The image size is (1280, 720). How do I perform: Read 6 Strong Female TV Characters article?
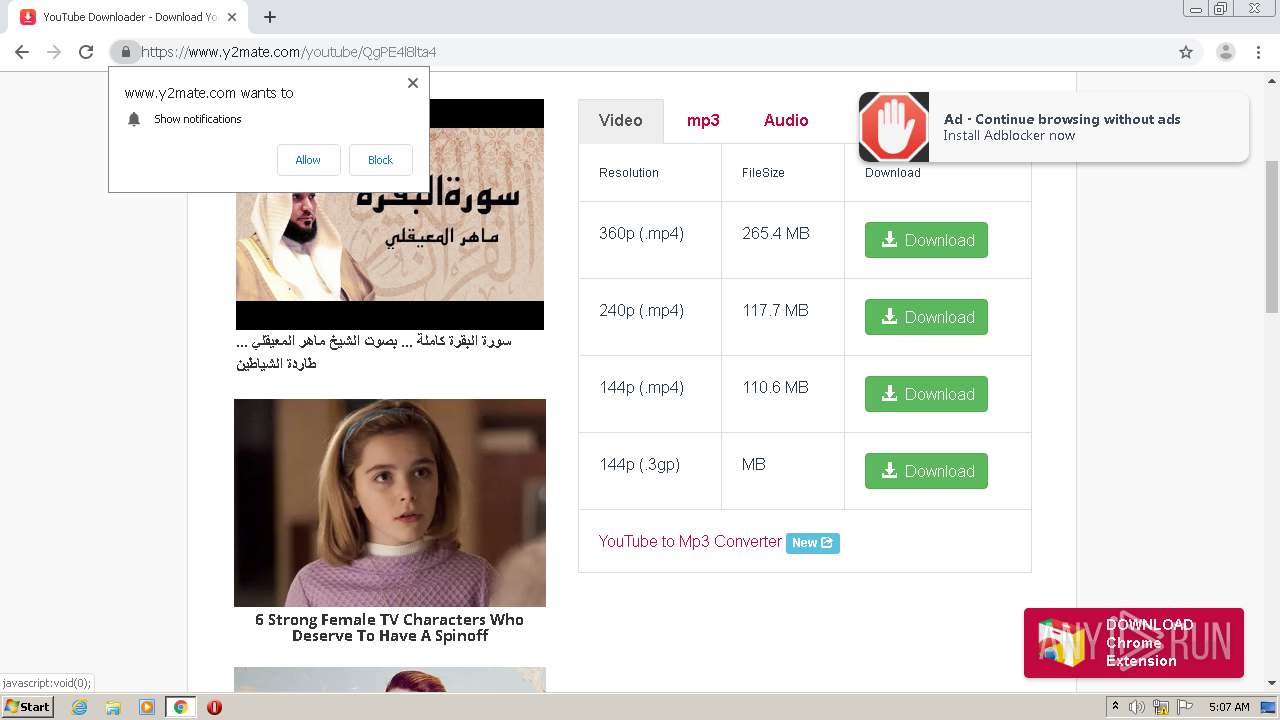click(390, 627)
